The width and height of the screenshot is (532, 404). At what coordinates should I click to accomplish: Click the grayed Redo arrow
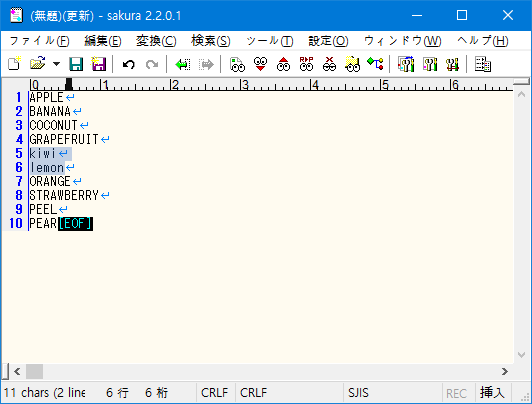click(152, 64)
